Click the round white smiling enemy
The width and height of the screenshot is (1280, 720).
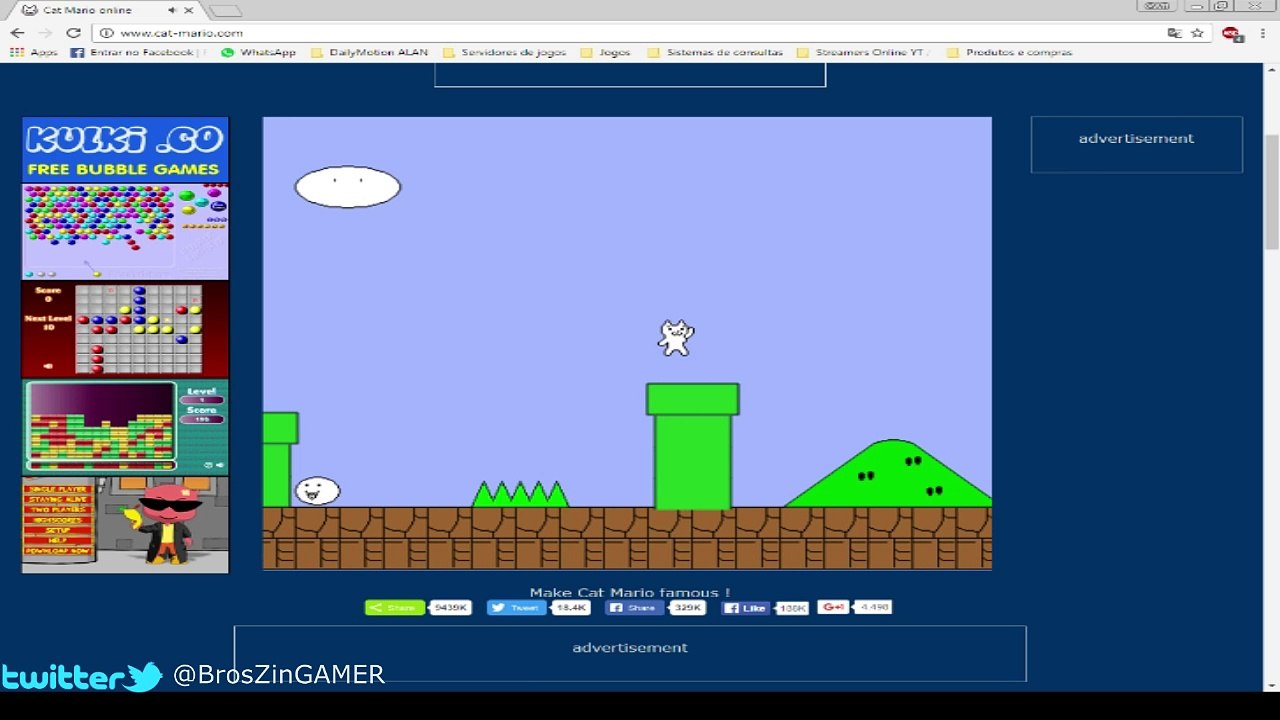pos(317,491)
